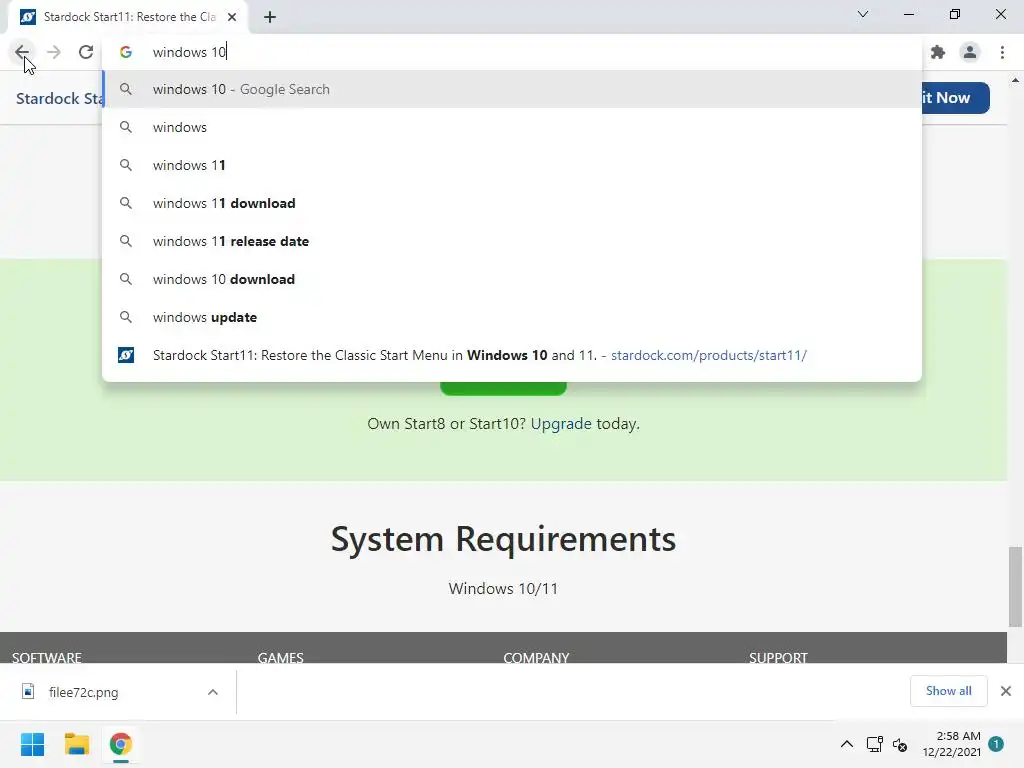This screenshot has width=1024, height=768.
Task: Open the Stardock Start11 page suggestion
Action: point(512,355)
